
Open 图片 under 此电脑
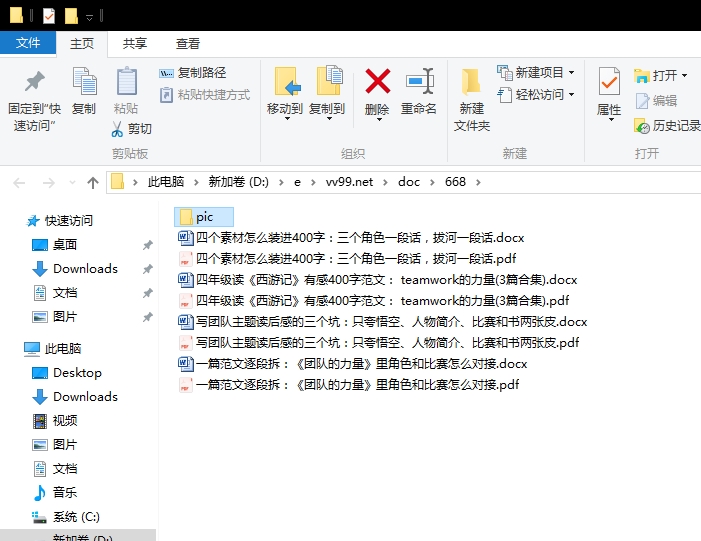[x=55, y=445]
